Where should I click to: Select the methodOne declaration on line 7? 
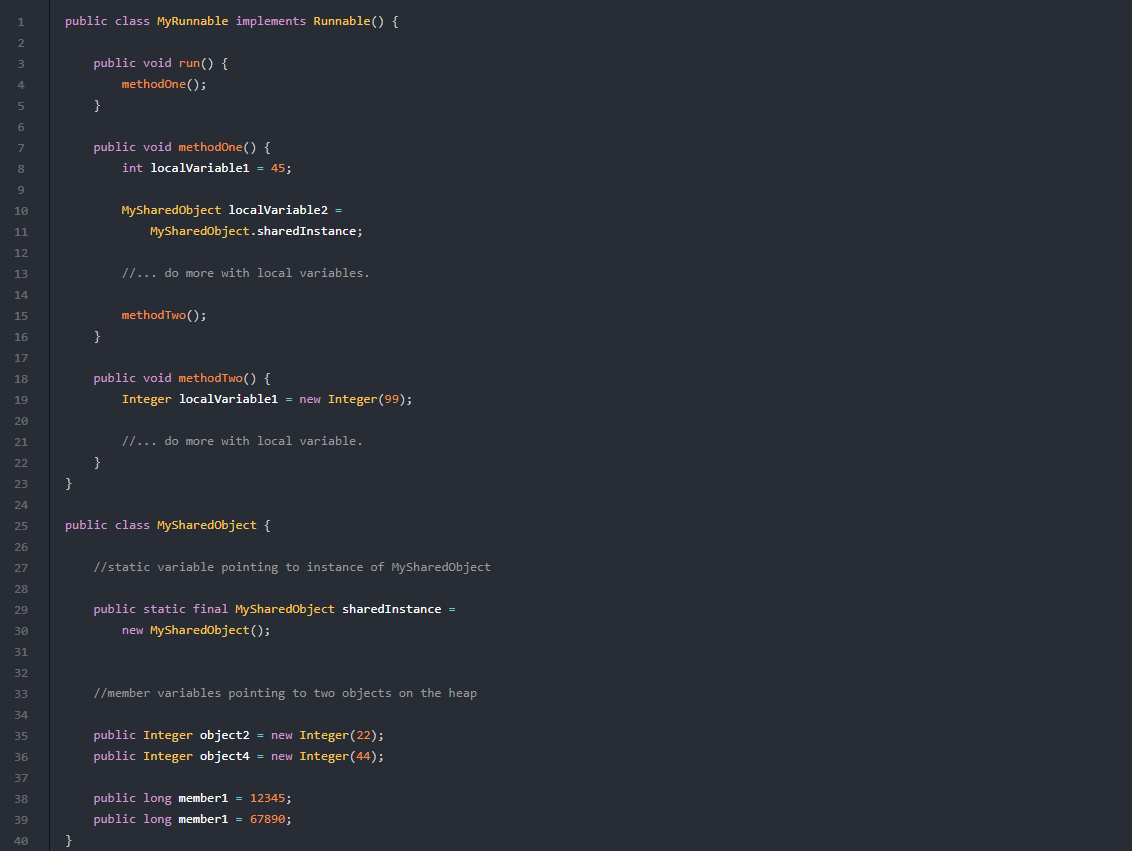(210, 147)
